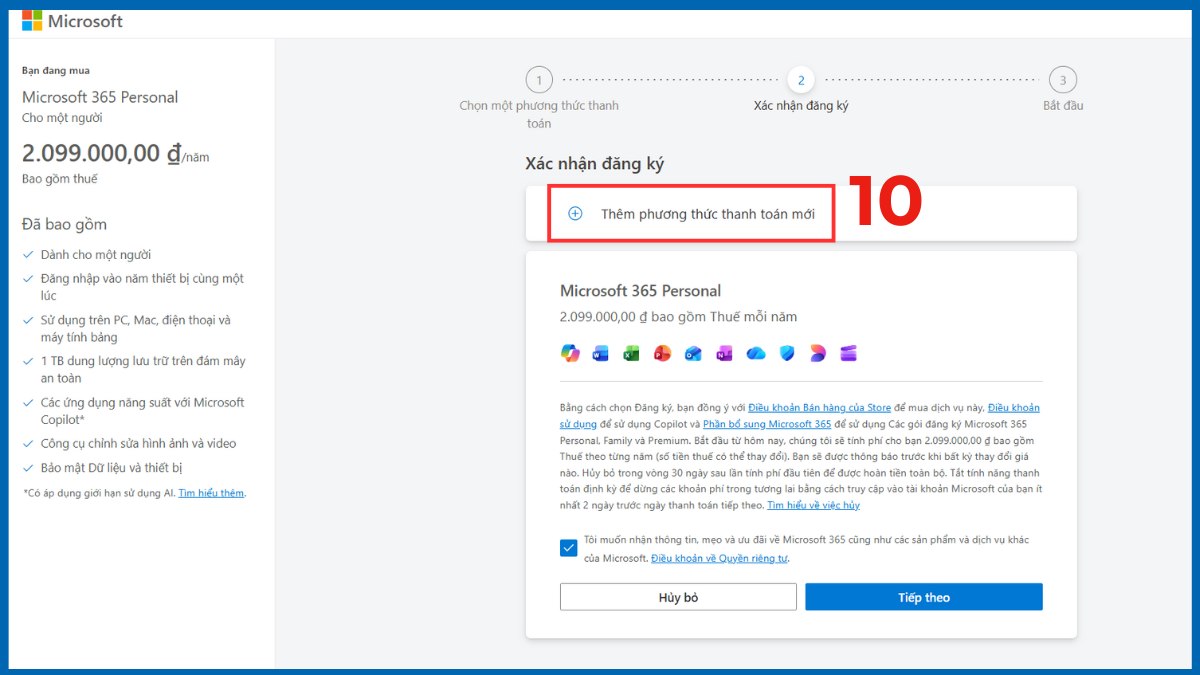
Task: Click step 1 'Chọn một phương thức thanh toán'
Action: 538,79
